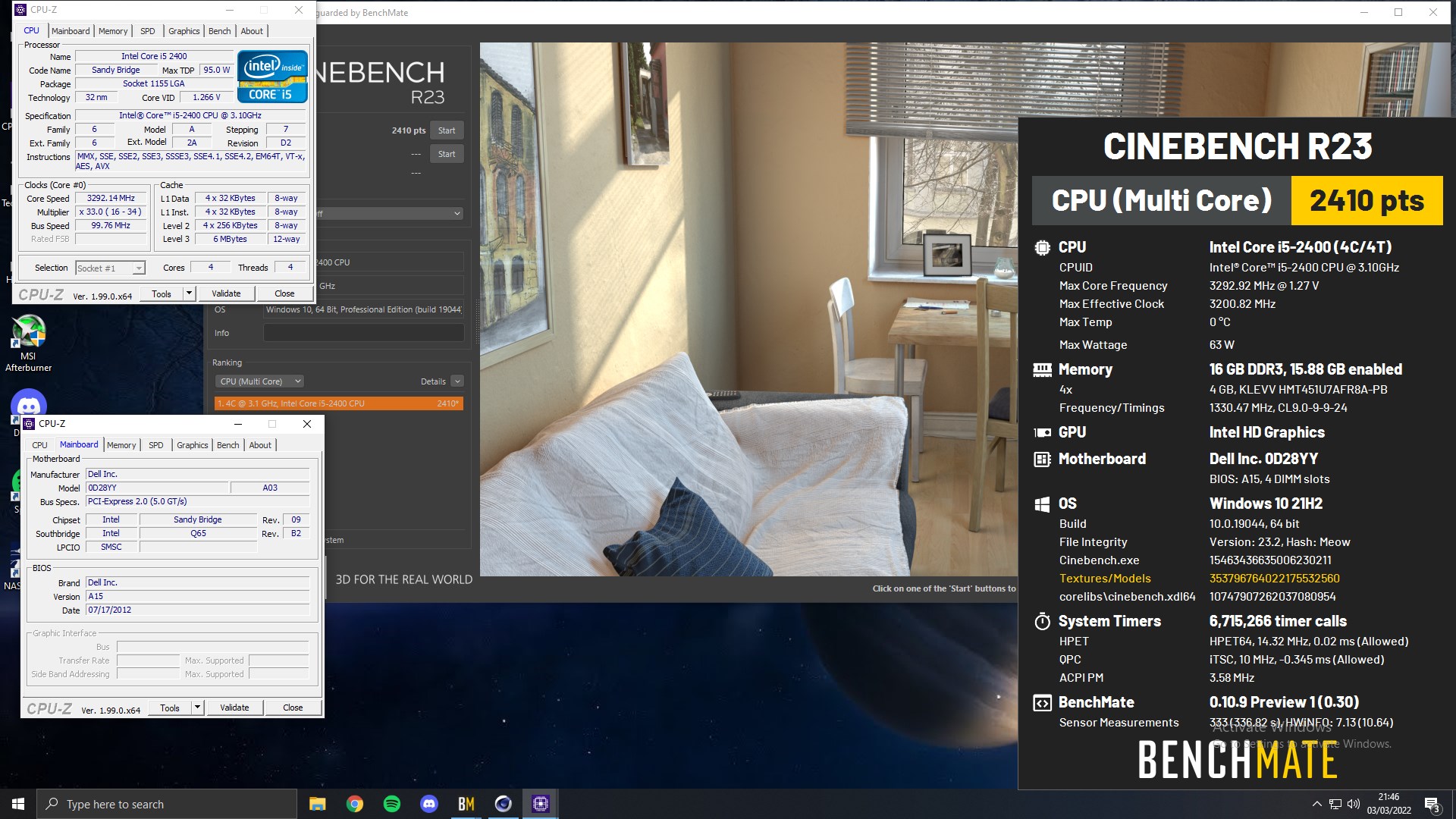Show hidden tray icons chevron
Screen dimensions: 1456x819
coord(1316,804)
